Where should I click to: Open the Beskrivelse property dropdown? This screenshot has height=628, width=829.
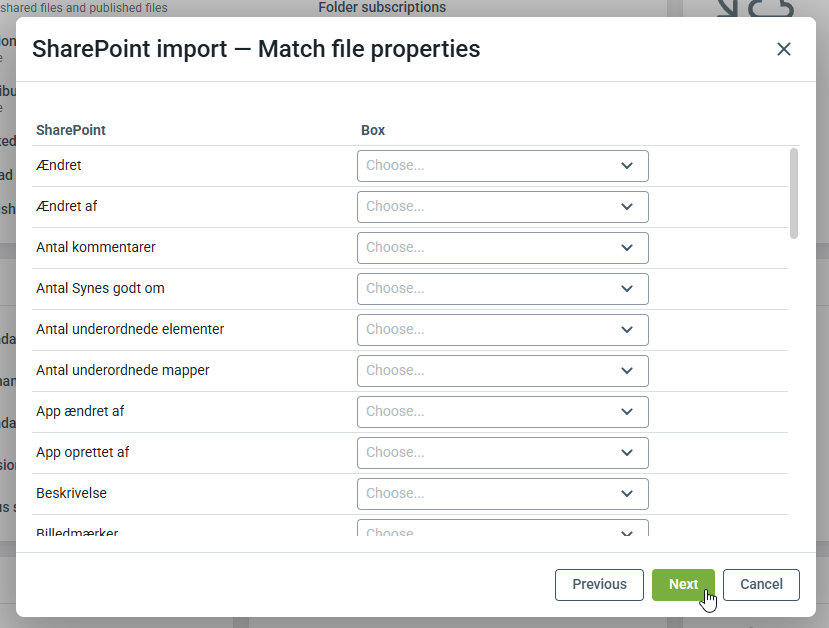point(502,494)
